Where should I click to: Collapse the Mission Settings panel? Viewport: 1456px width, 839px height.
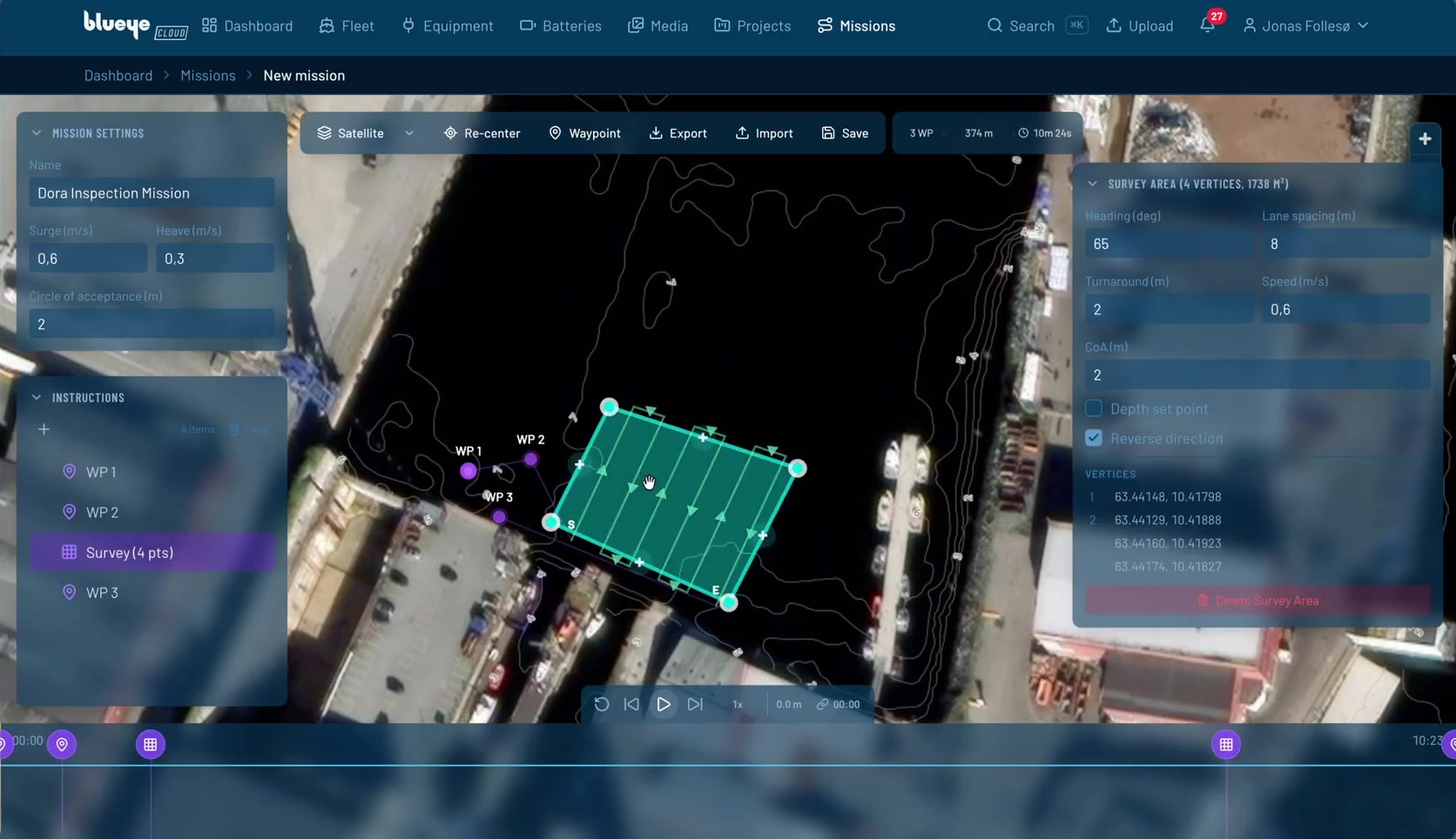coord(37,133)
